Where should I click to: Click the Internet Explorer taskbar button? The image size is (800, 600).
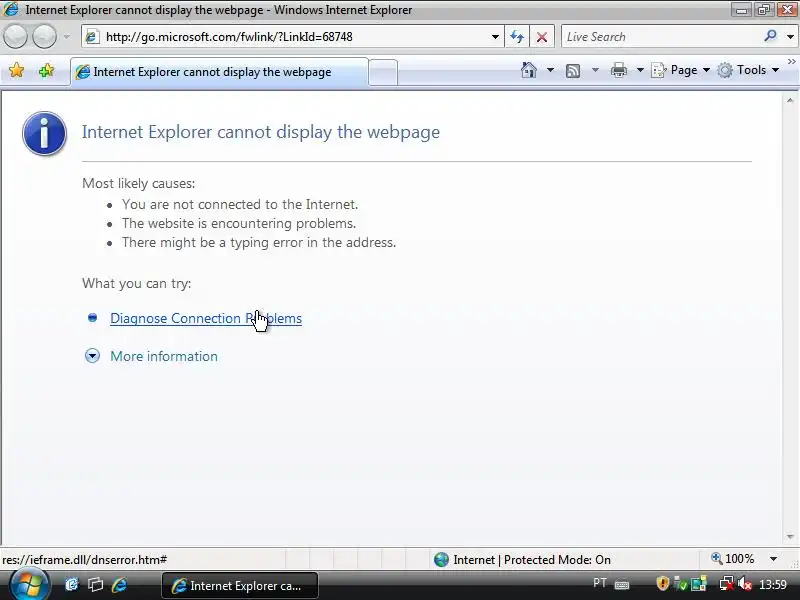(x=240, y=585)
